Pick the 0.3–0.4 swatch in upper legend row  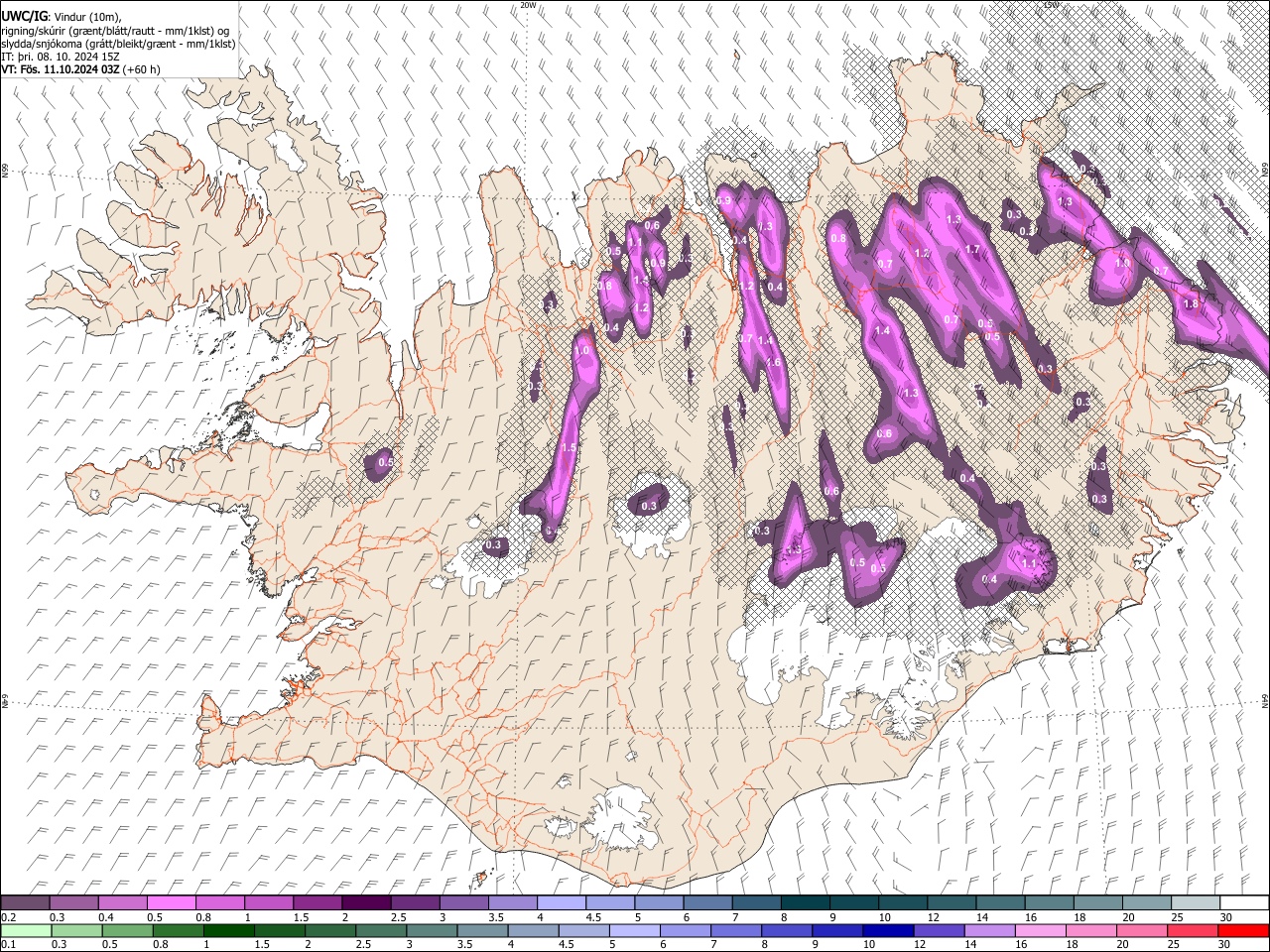pyautogui.click(x=74, y=902)
